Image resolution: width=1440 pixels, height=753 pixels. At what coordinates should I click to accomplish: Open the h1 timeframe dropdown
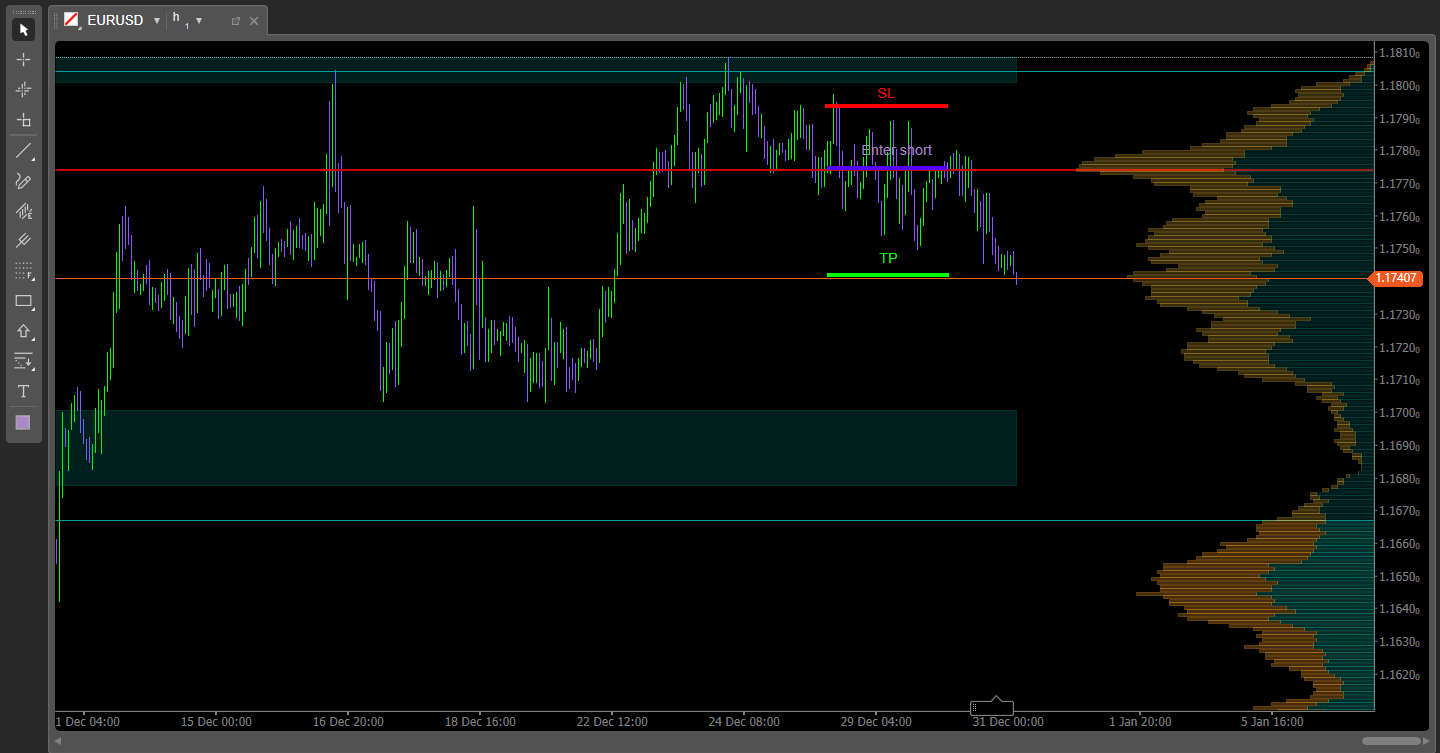pos(199,20)
